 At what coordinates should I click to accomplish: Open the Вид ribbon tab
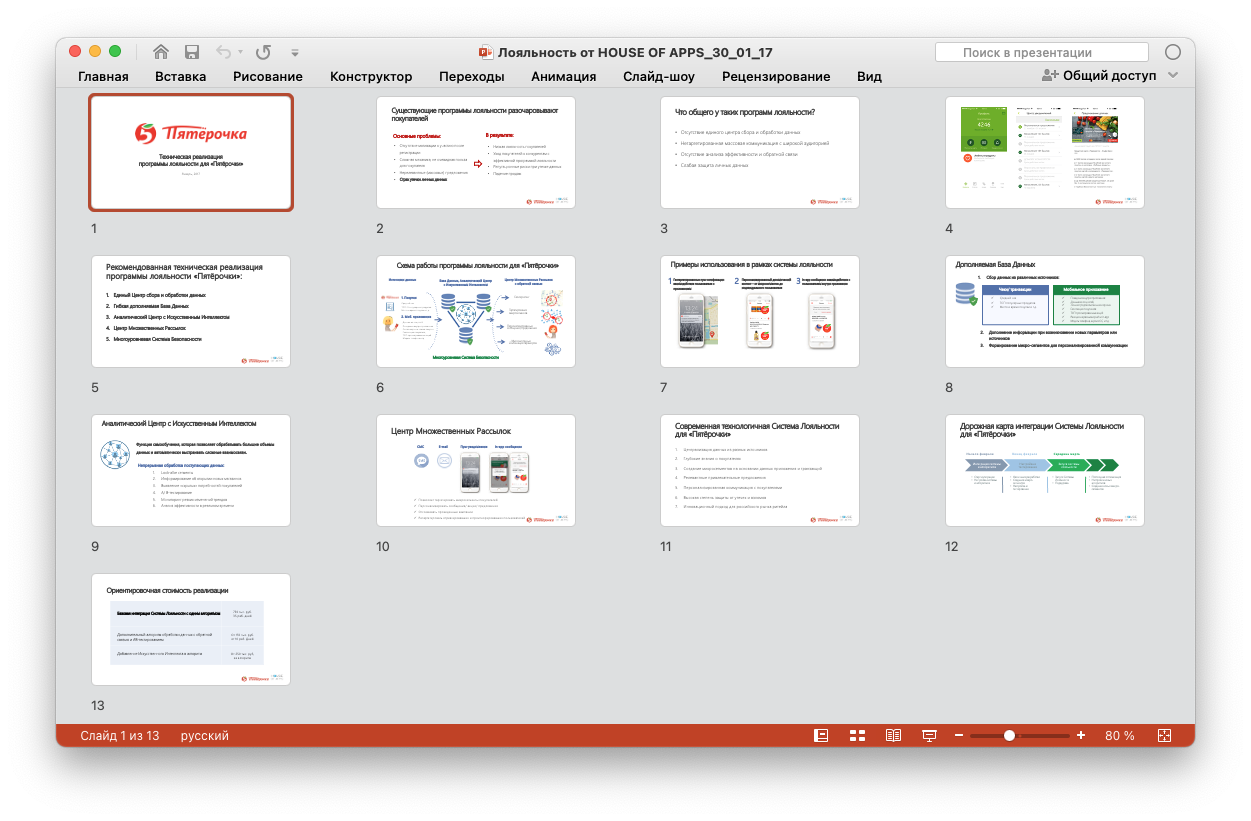point(869,76)
